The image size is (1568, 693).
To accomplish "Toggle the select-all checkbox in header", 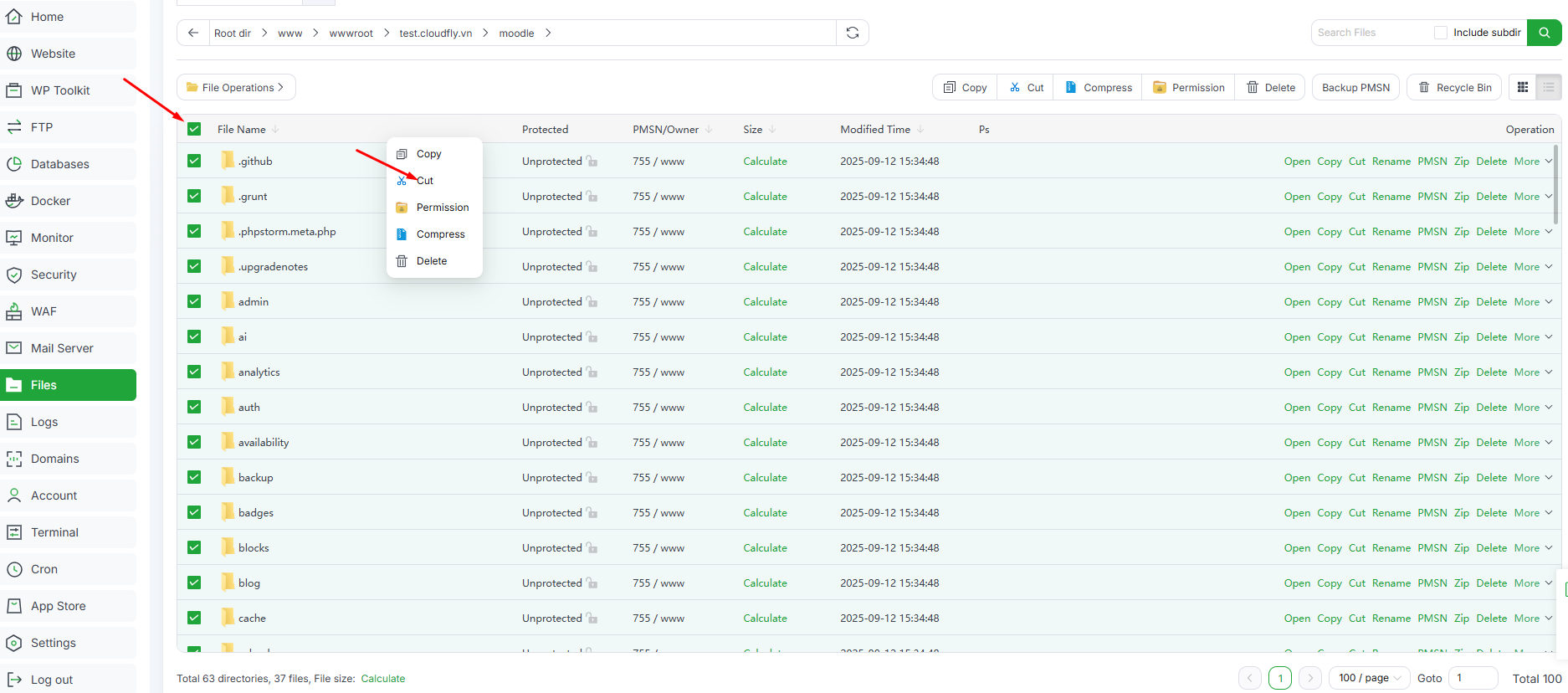I will coord(194,129).
